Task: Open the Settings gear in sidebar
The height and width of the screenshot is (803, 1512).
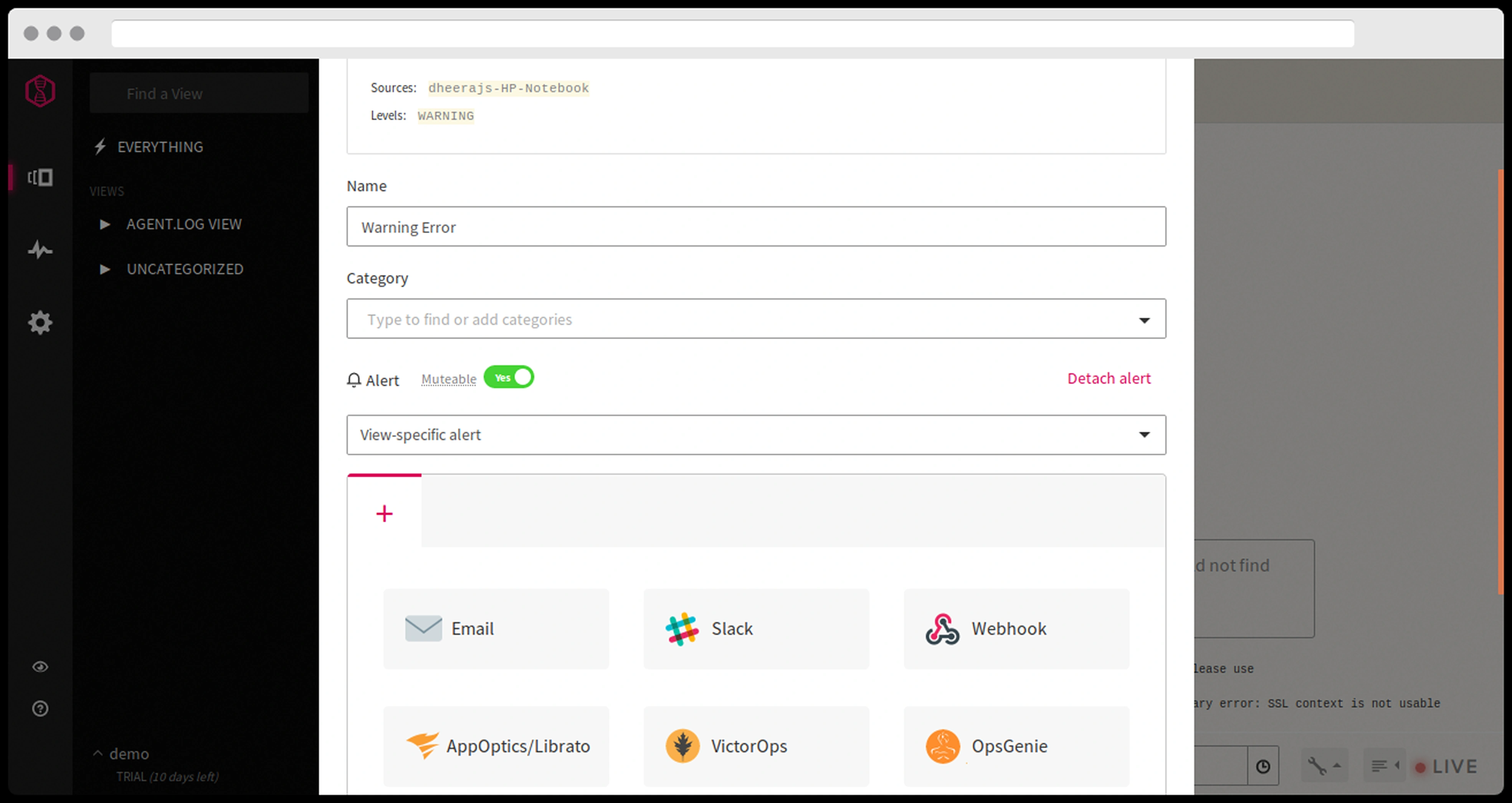Action: coord(40,323)
